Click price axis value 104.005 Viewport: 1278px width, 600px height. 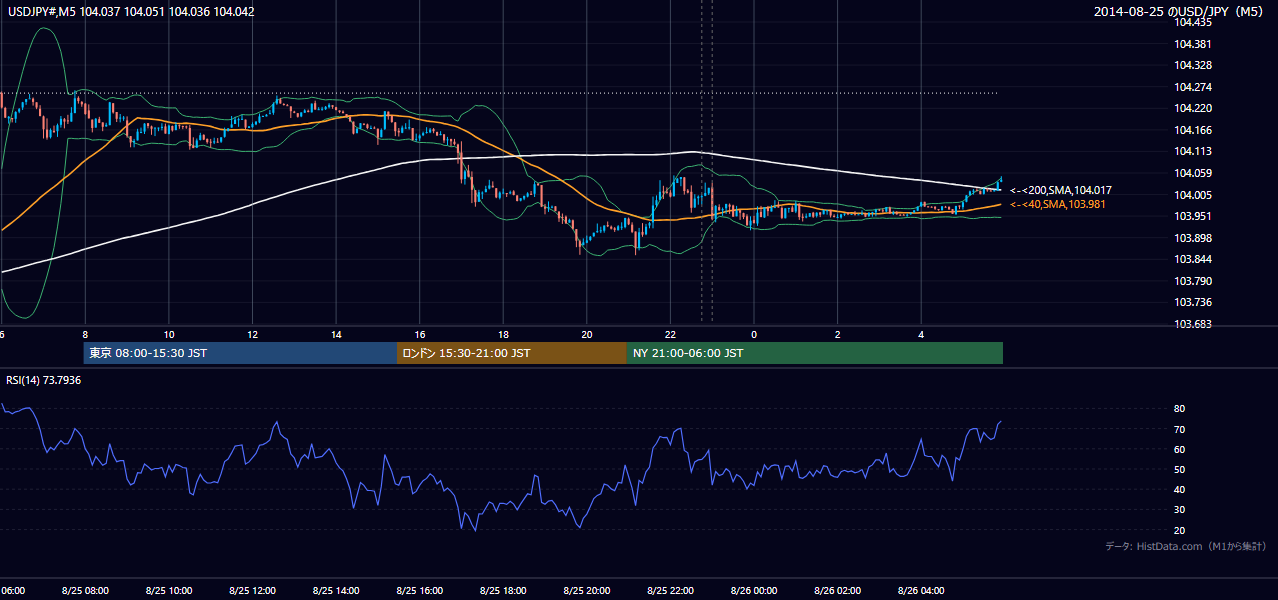[x=1193, y=195]
